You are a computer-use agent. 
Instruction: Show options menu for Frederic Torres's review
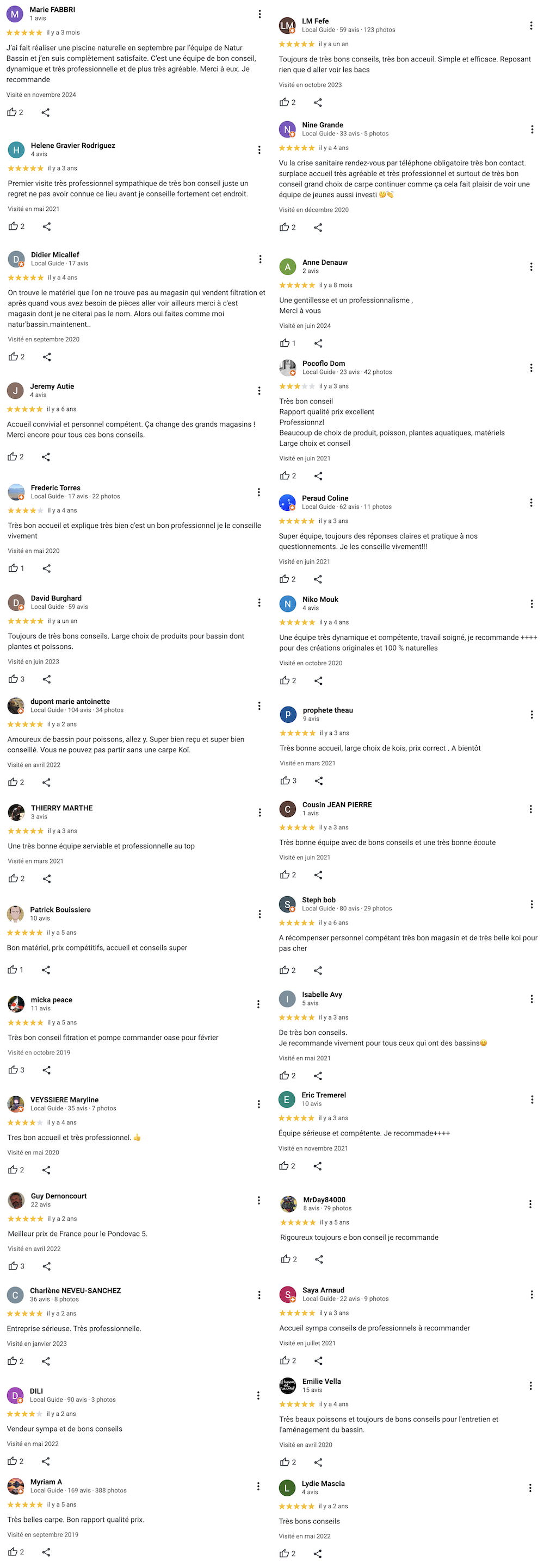259,492
